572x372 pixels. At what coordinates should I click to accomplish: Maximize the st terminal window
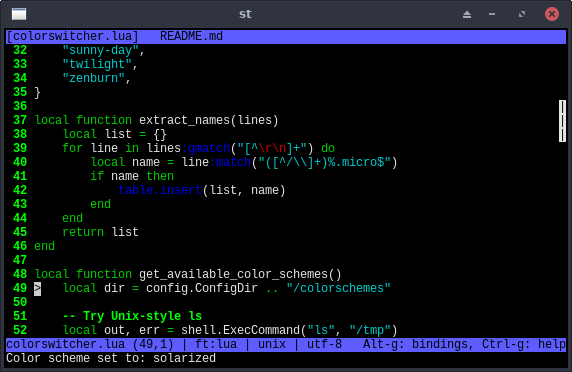tap(522, 14)
